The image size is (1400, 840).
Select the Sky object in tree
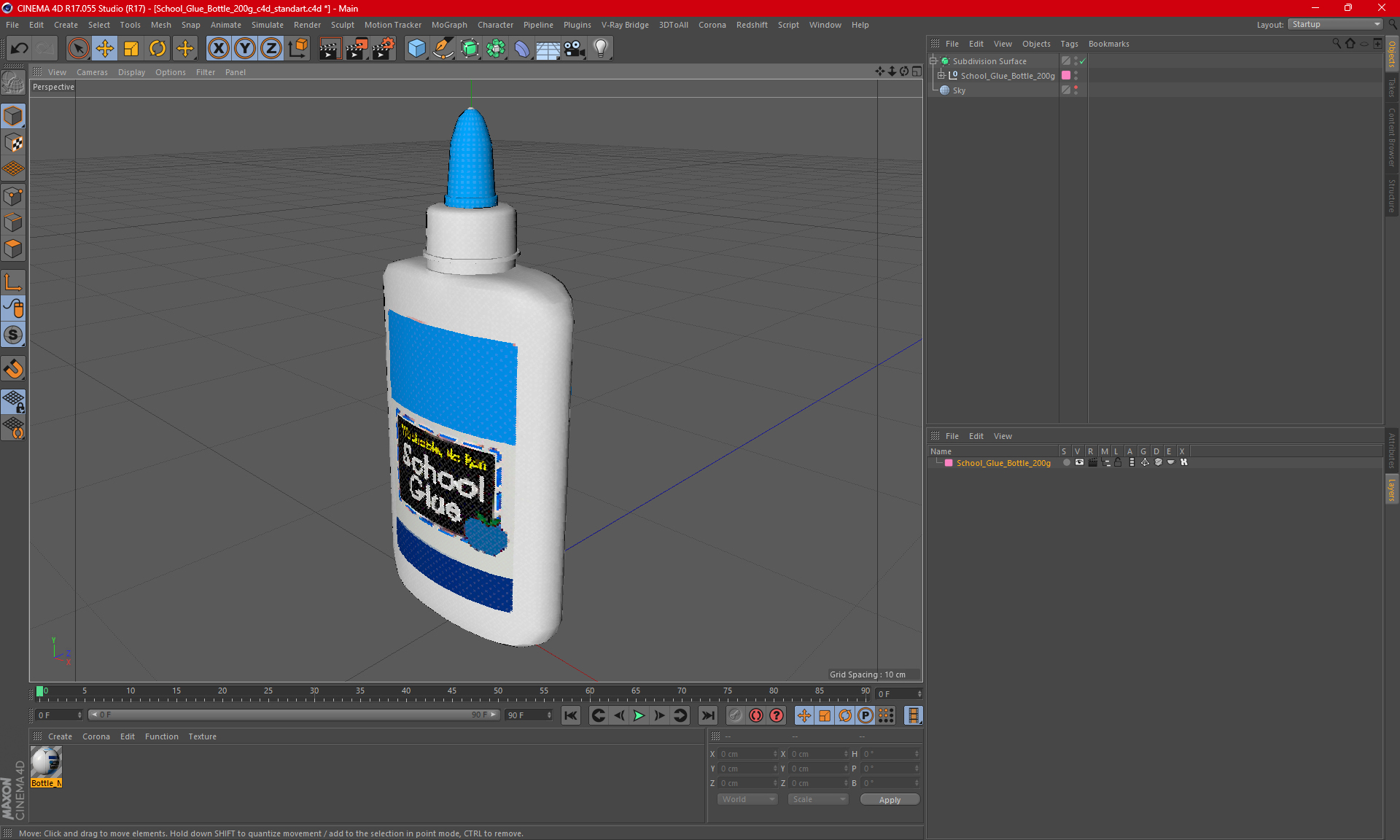pyautogui.click(x=959, y=90)
